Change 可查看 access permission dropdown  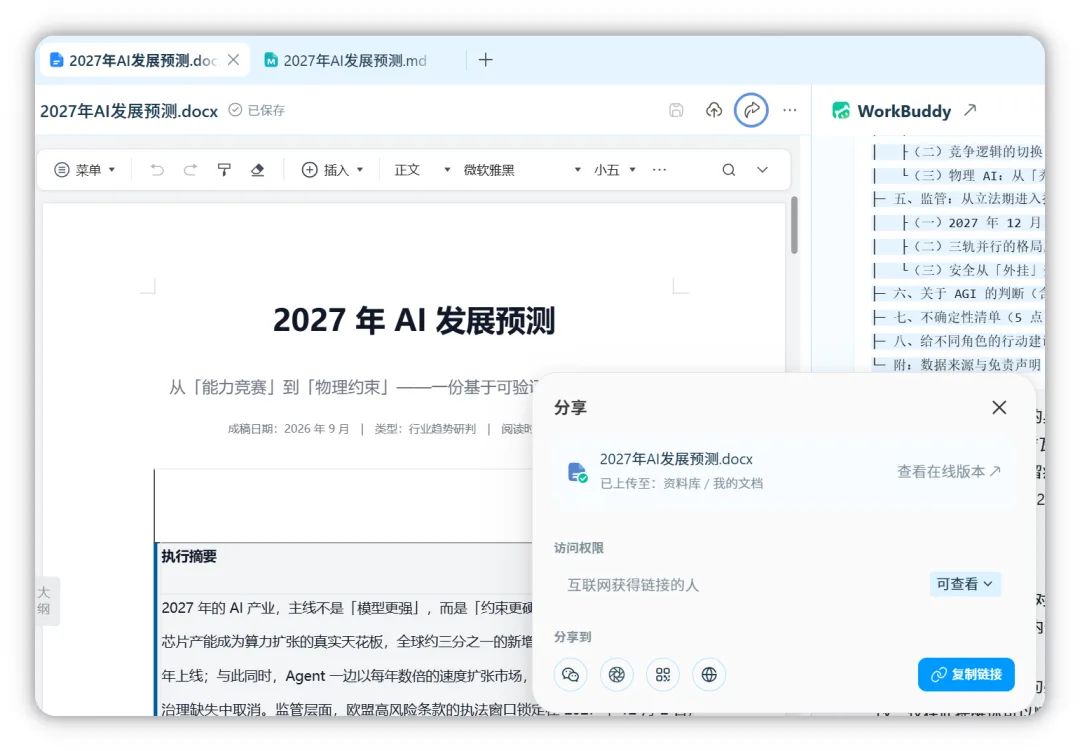pyautogui.click(x=964, y=584)
